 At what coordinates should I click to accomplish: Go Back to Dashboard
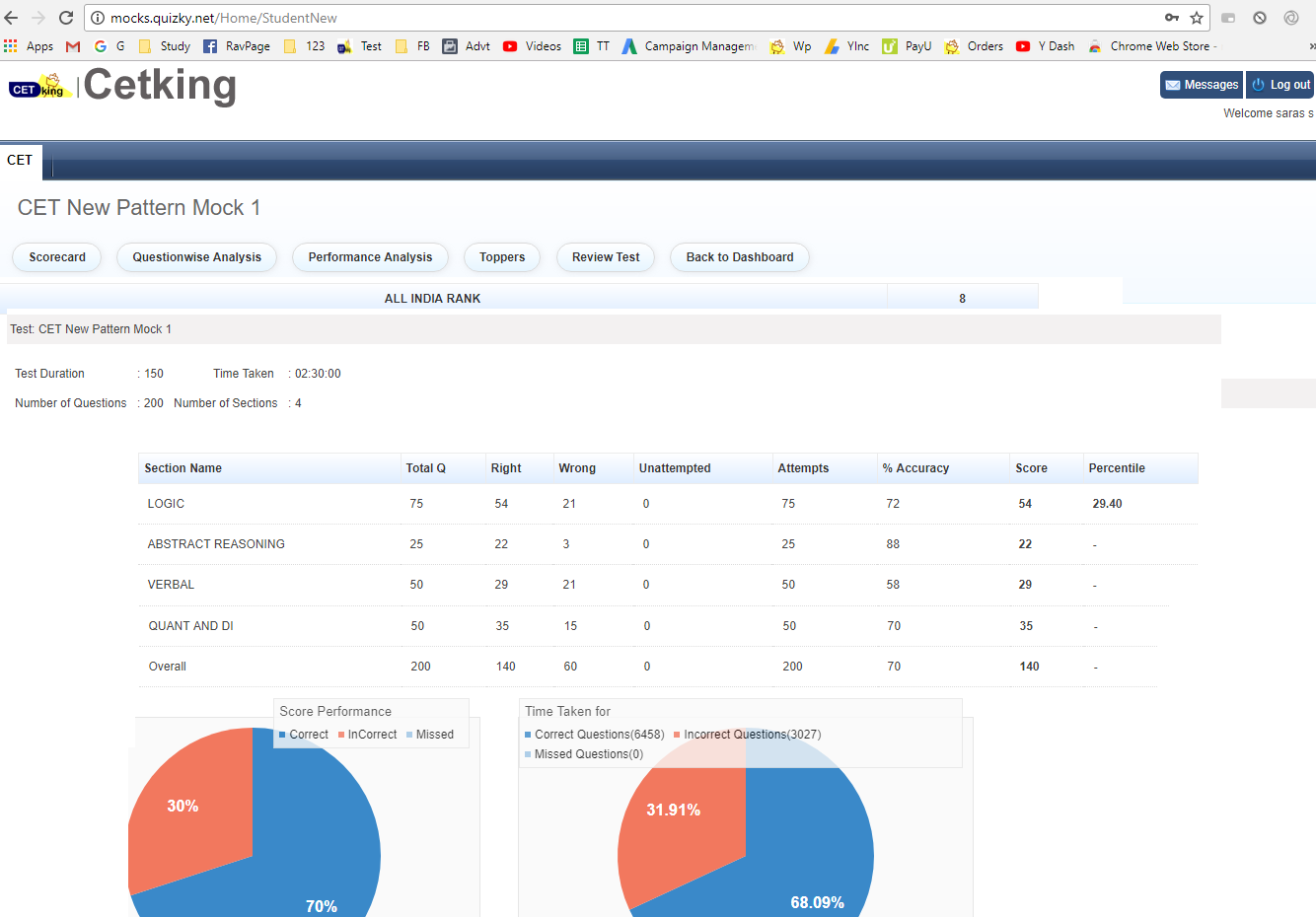click(740, 257)
